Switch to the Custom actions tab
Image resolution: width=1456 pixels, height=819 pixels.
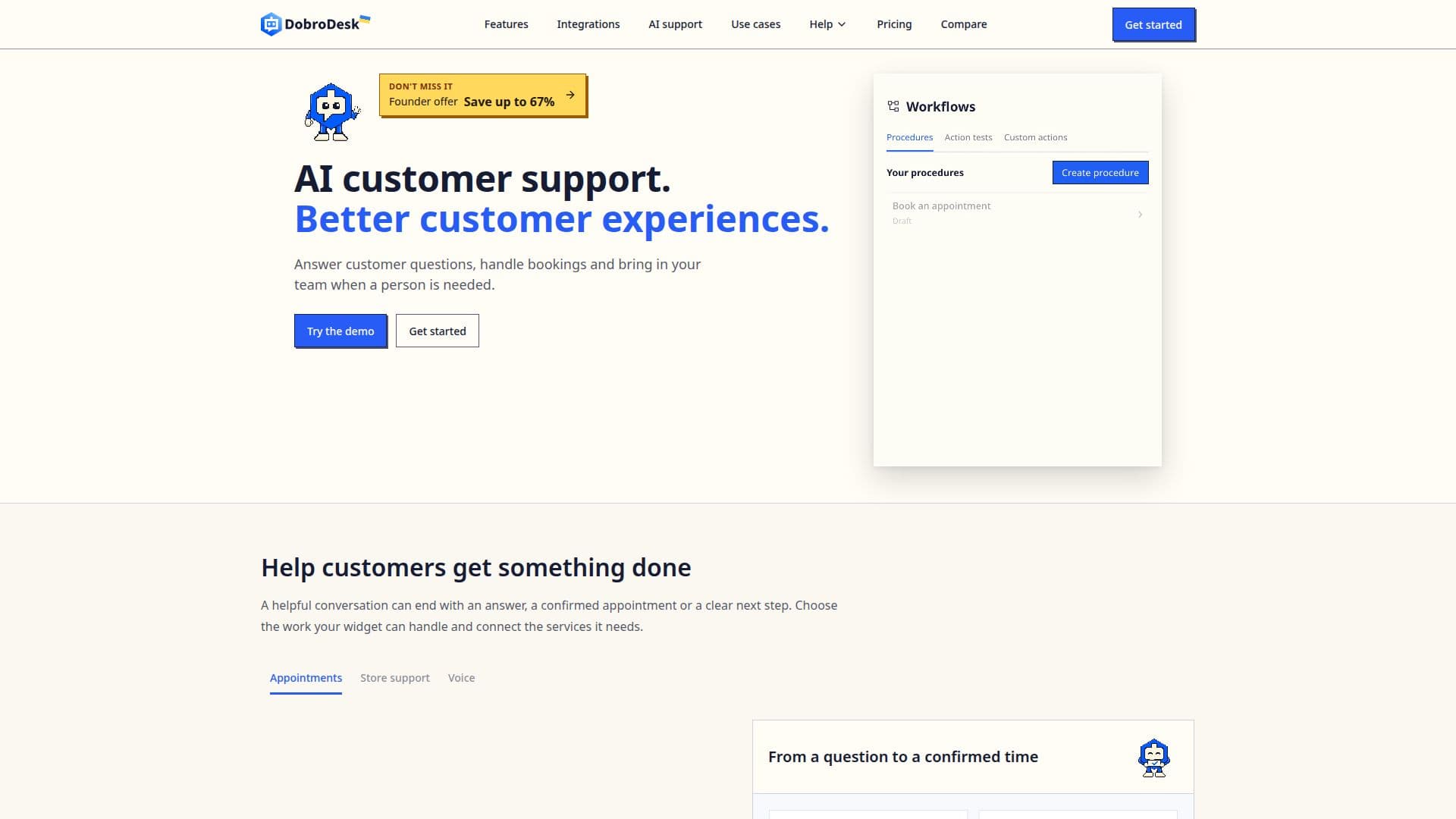point(1035,137)
